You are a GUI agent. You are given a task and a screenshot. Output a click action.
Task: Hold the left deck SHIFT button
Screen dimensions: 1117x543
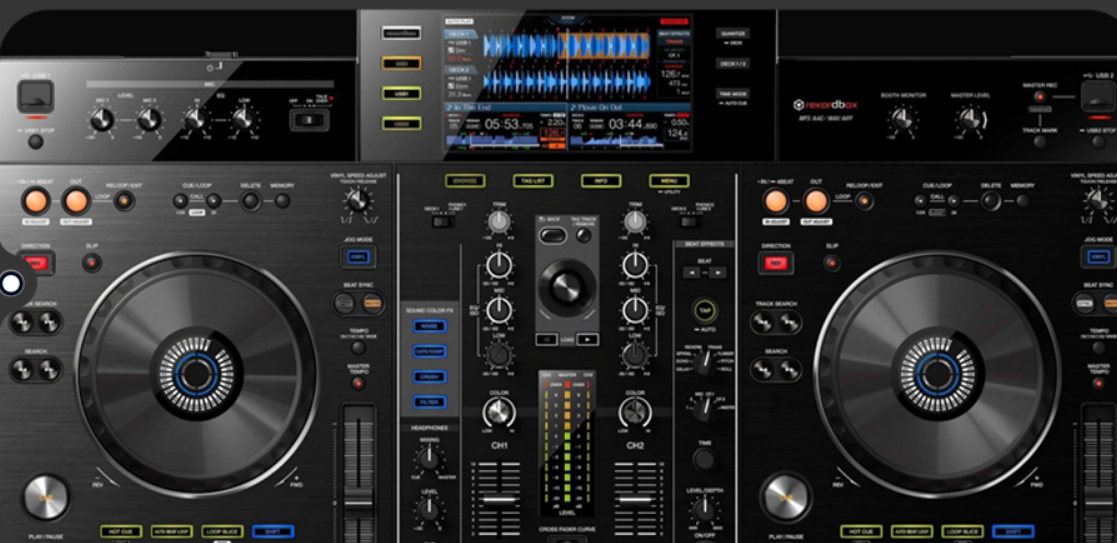[x=273, y=532]
